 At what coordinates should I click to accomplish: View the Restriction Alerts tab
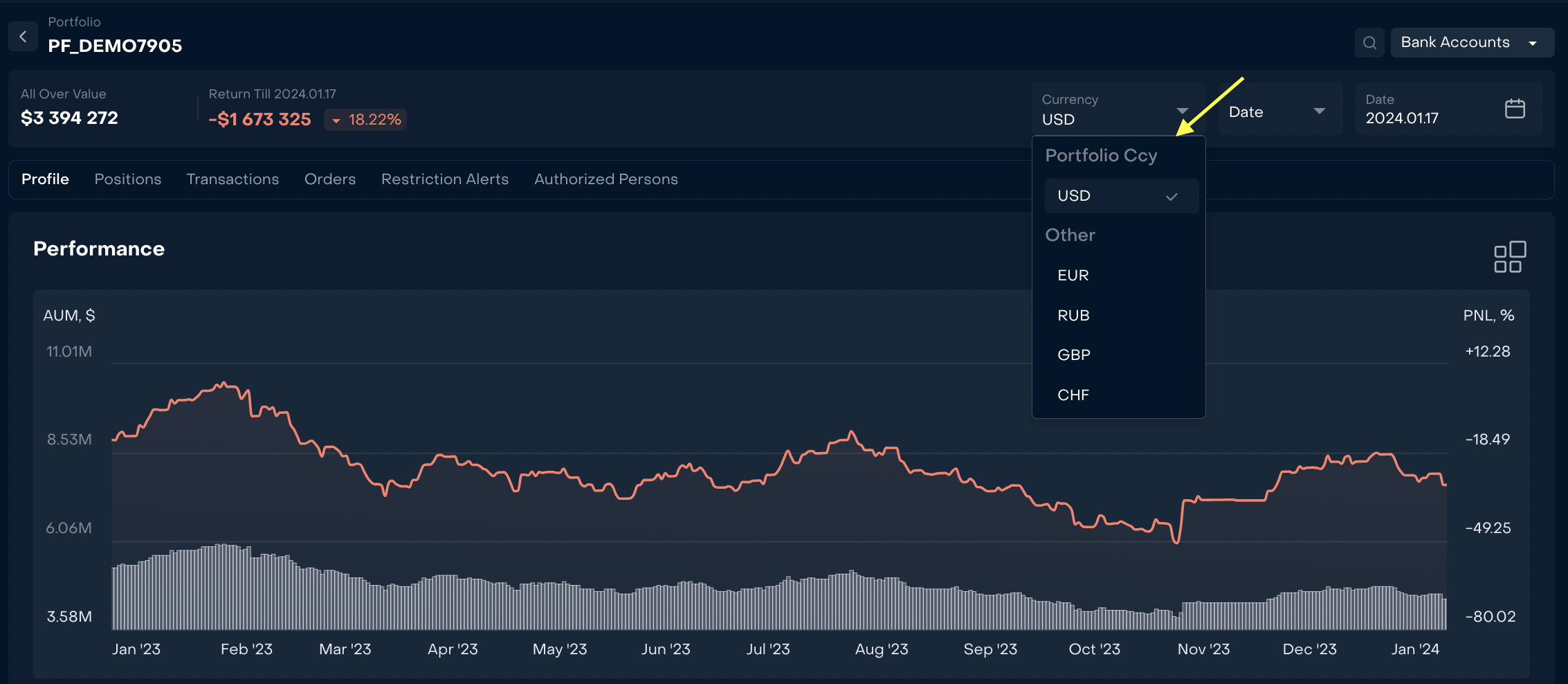pyautogui.click(x=445, y=179)
